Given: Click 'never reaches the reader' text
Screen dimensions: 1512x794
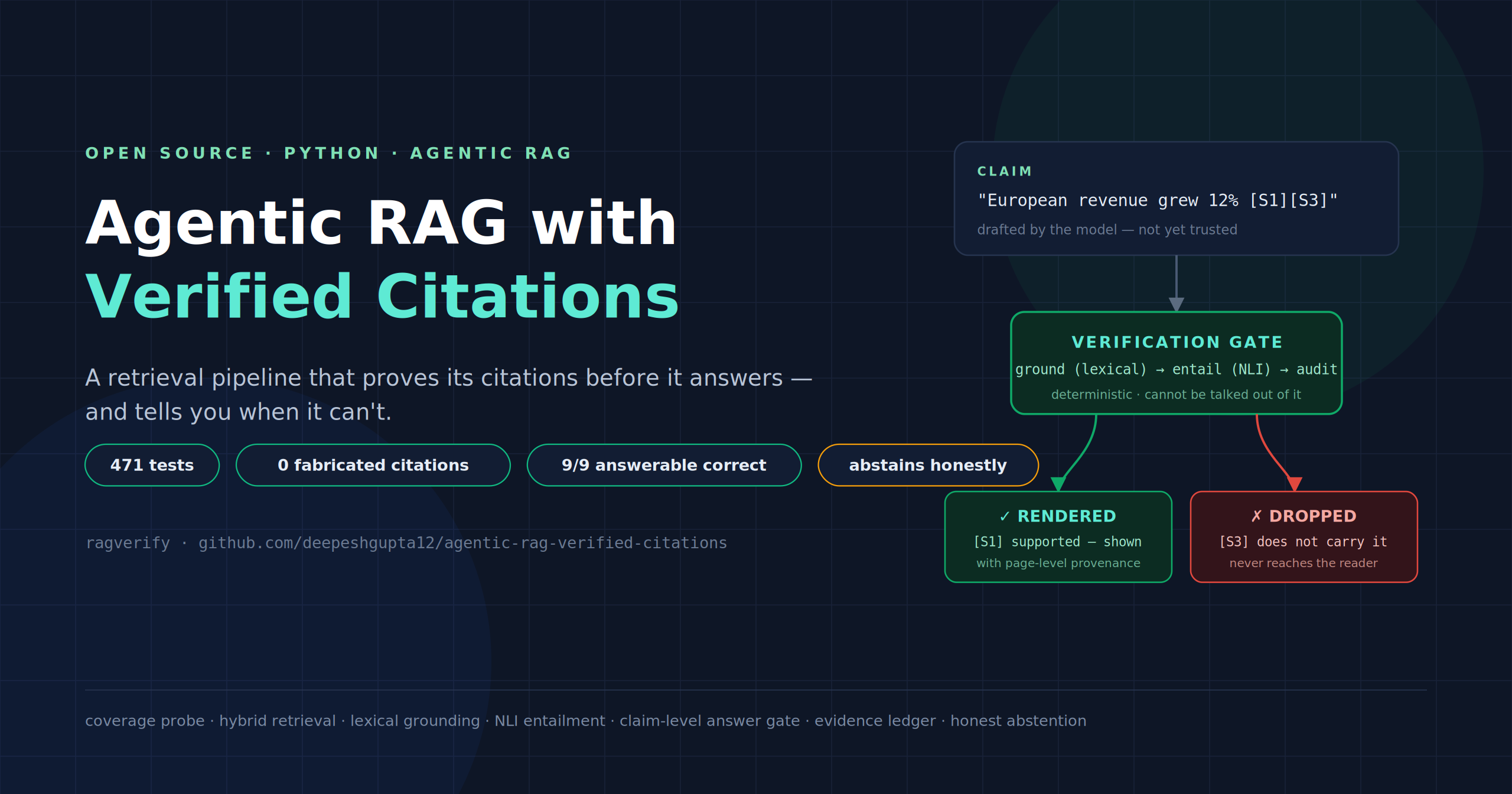Looking at the screenshot, I should pos(1304,563).
